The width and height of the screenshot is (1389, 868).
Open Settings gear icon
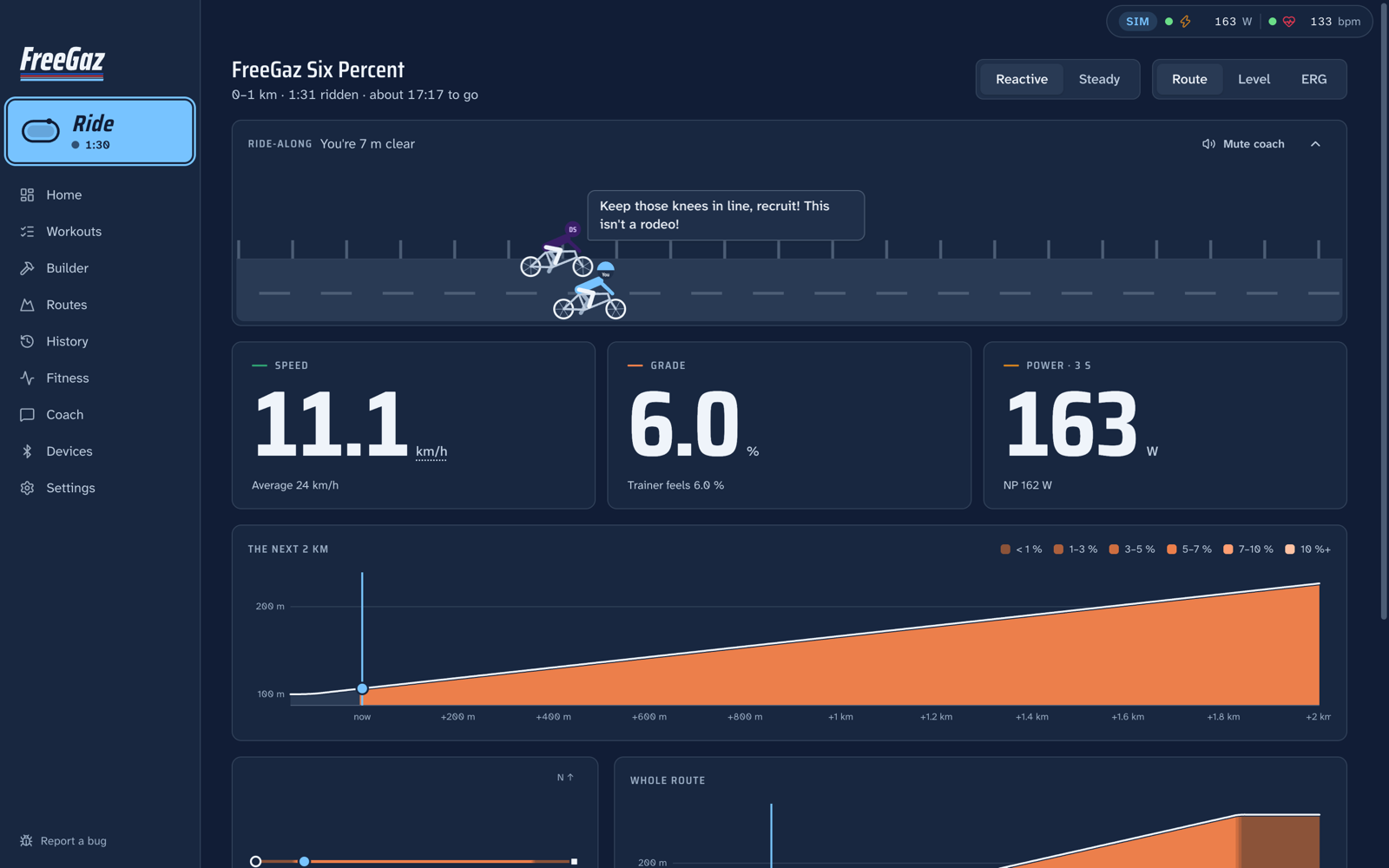tap(27, 488)
